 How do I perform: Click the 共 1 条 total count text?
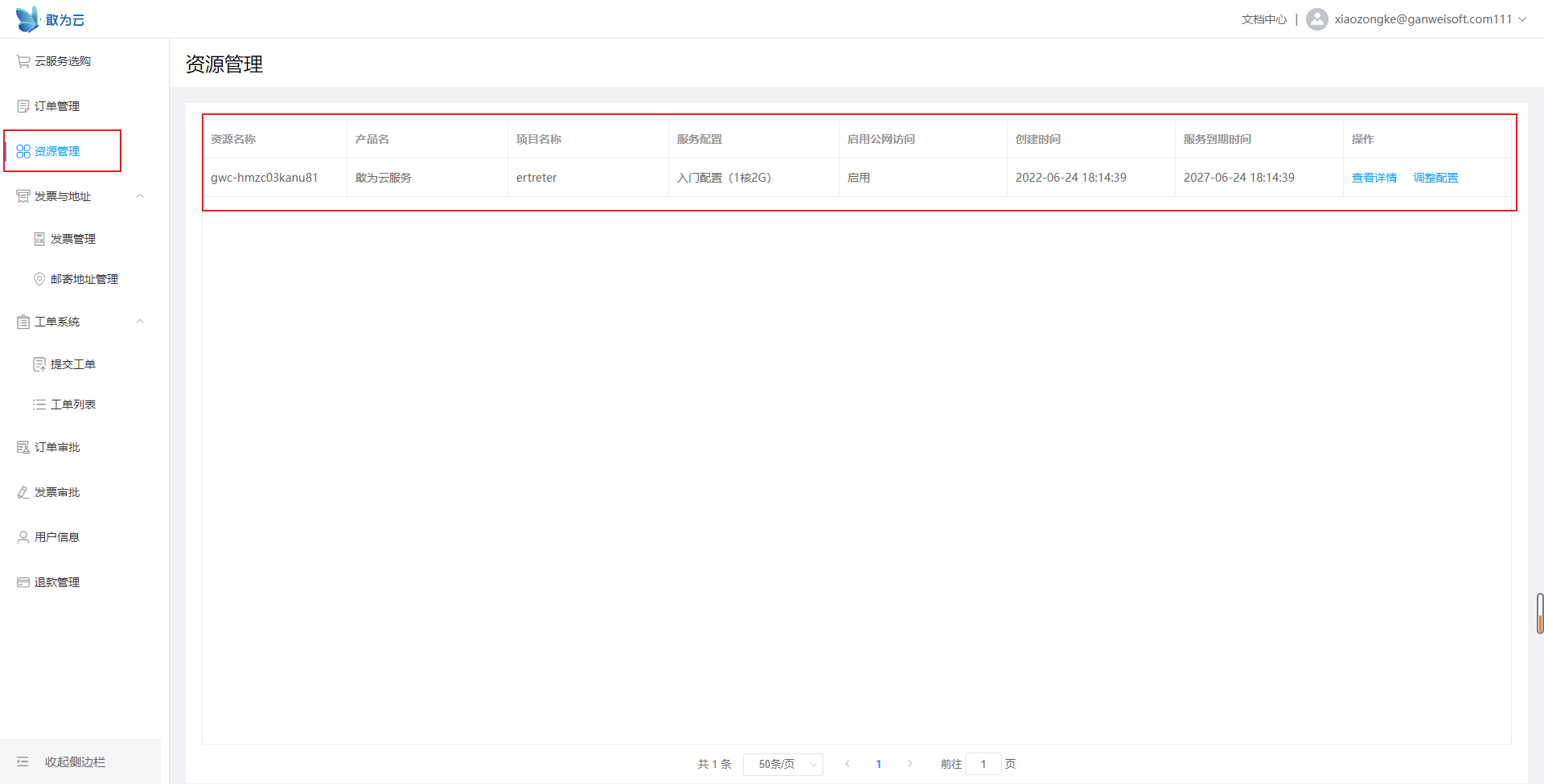[x=715, y=764]
